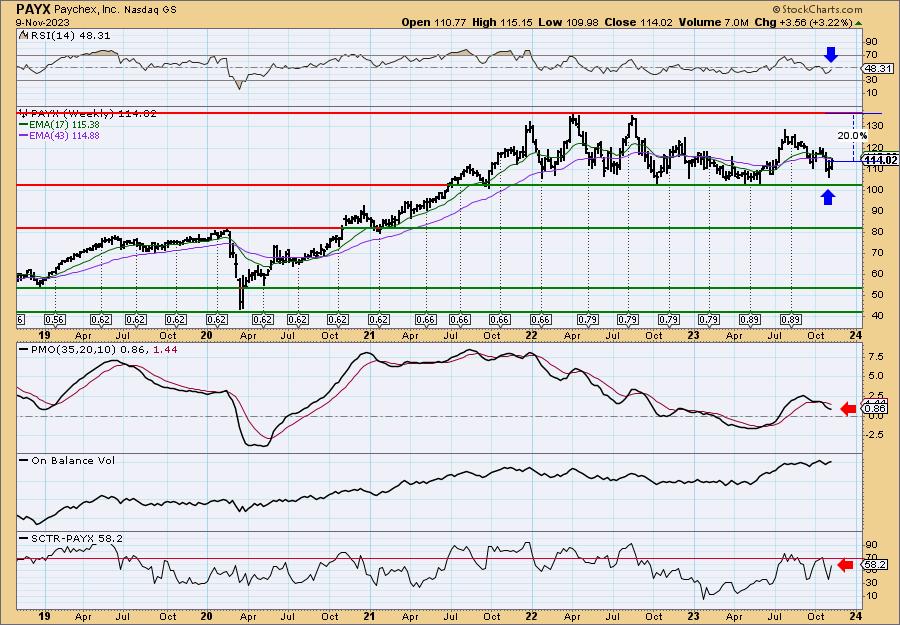Click the purple EMA(43) legend color dash

[x=23, y=135]
